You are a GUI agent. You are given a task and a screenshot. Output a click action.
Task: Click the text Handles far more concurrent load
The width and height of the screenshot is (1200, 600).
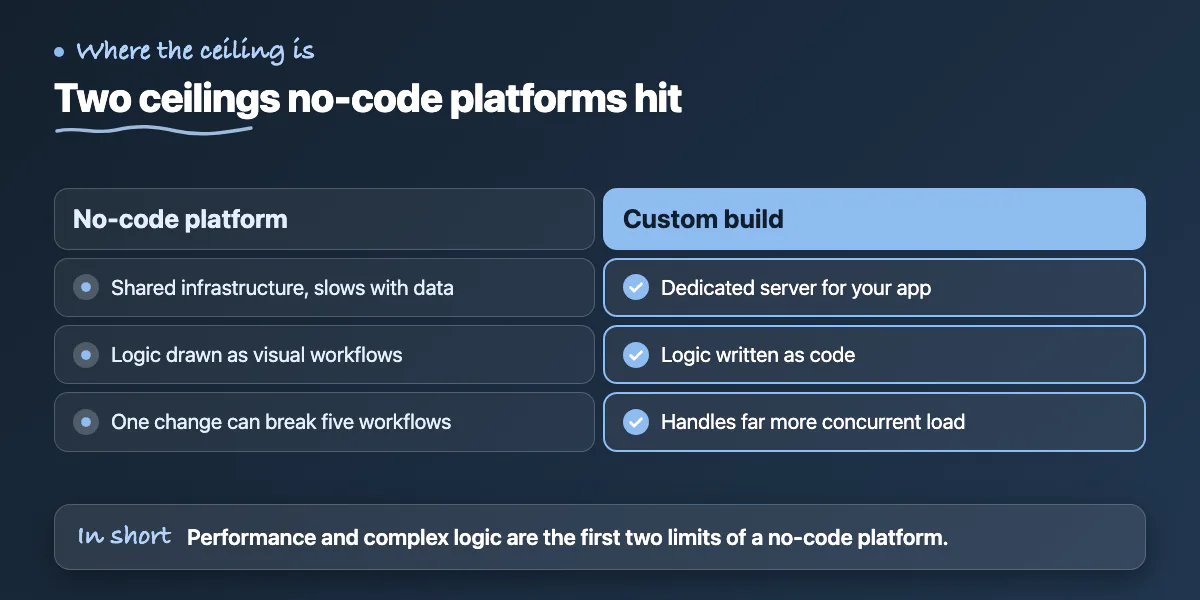click(813, 422)
